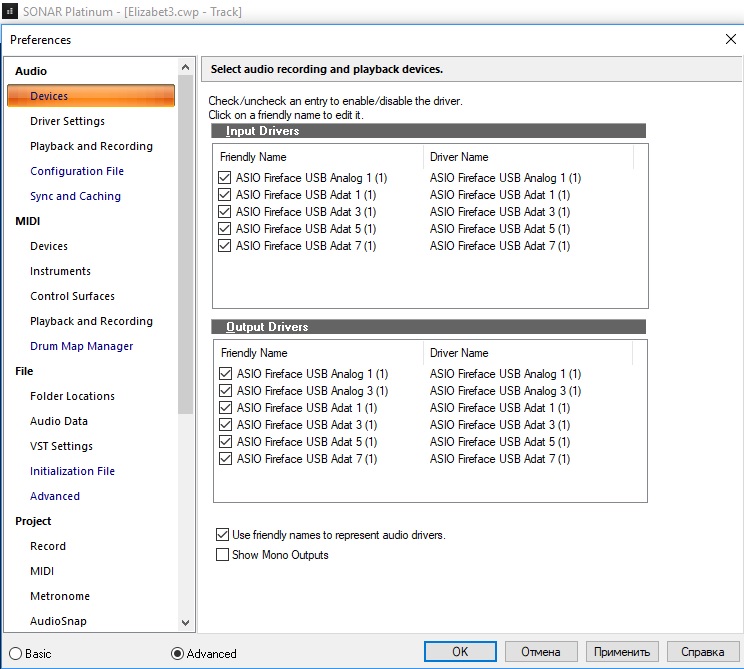Viewport: 744px width, 669px height.
Task: Click the sidebar vertical scrollbar thumb
Action: point(186,244)
